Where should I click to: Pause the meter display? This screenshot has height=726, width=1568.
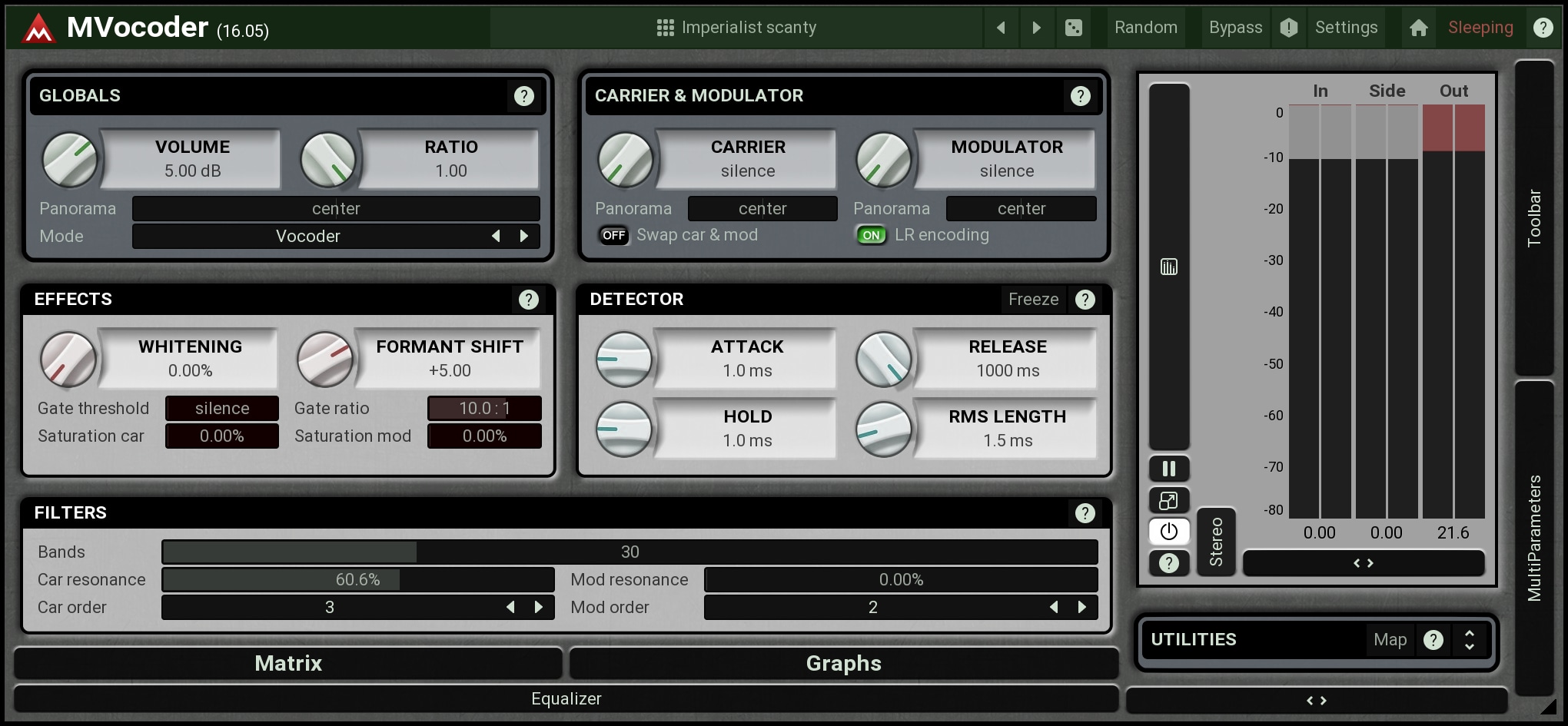pyautogui.click(x=1169, y=469)
